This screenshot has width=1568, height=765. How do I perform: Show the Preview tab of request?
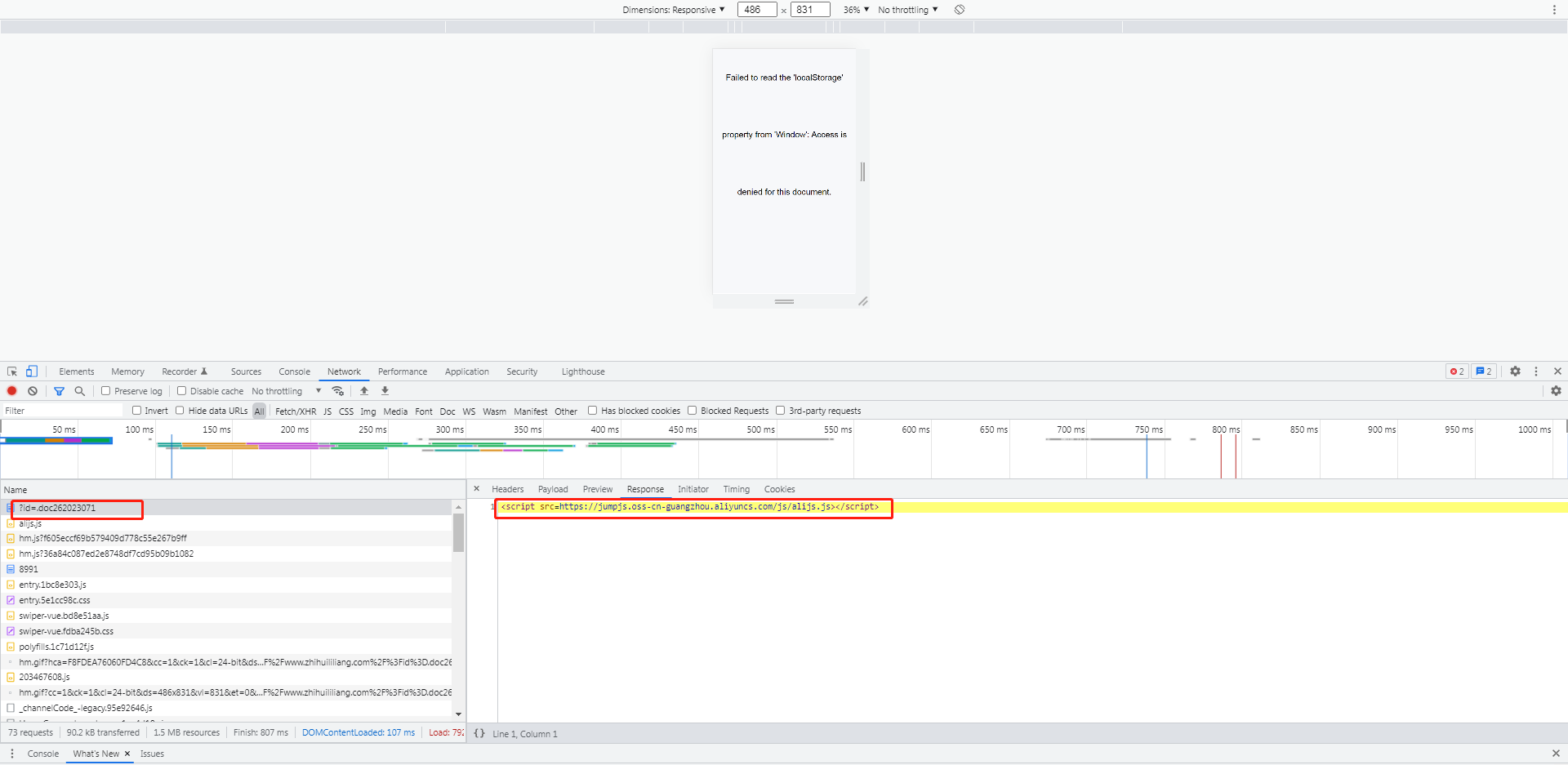(x=598, y=489)
